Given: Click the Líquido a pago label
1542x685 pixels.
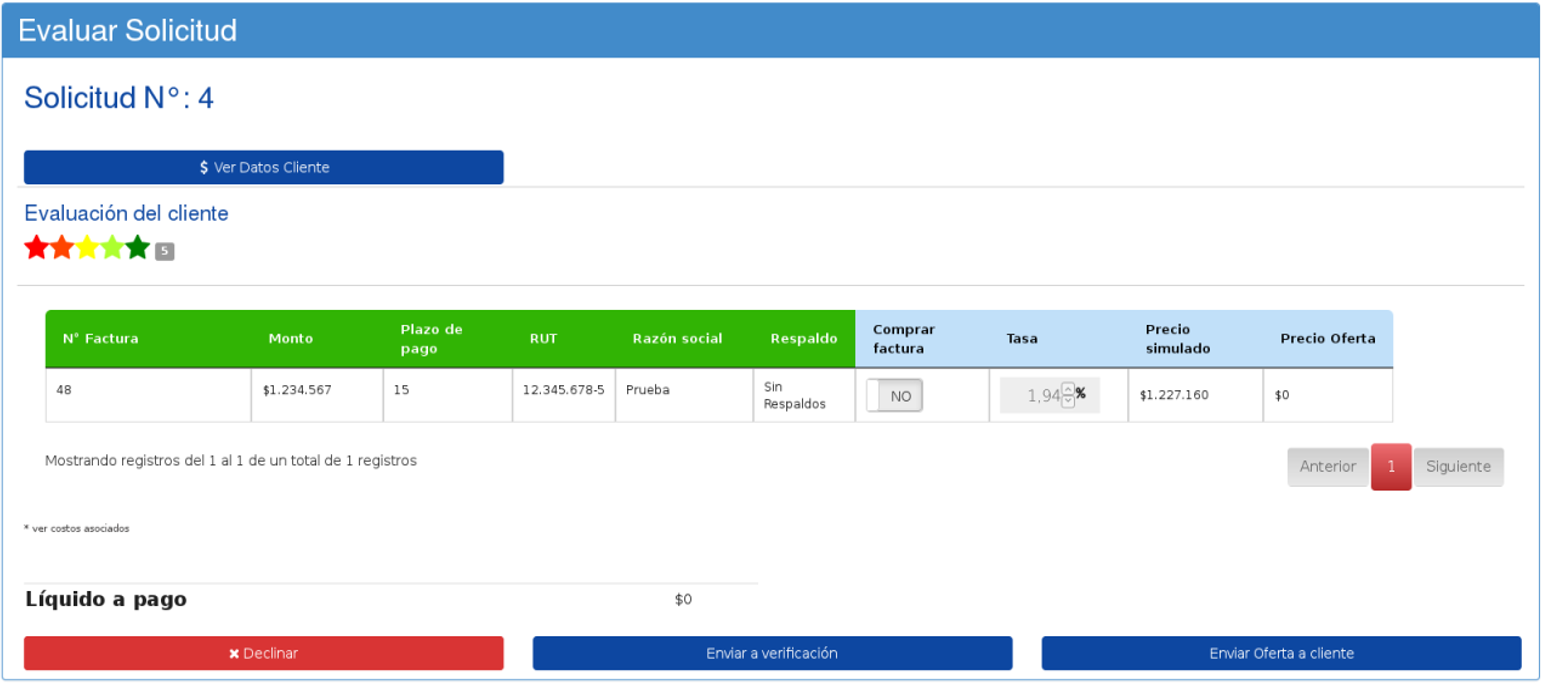Looking at the screenshot, I should pyautogui.click(x=106, y=600).
